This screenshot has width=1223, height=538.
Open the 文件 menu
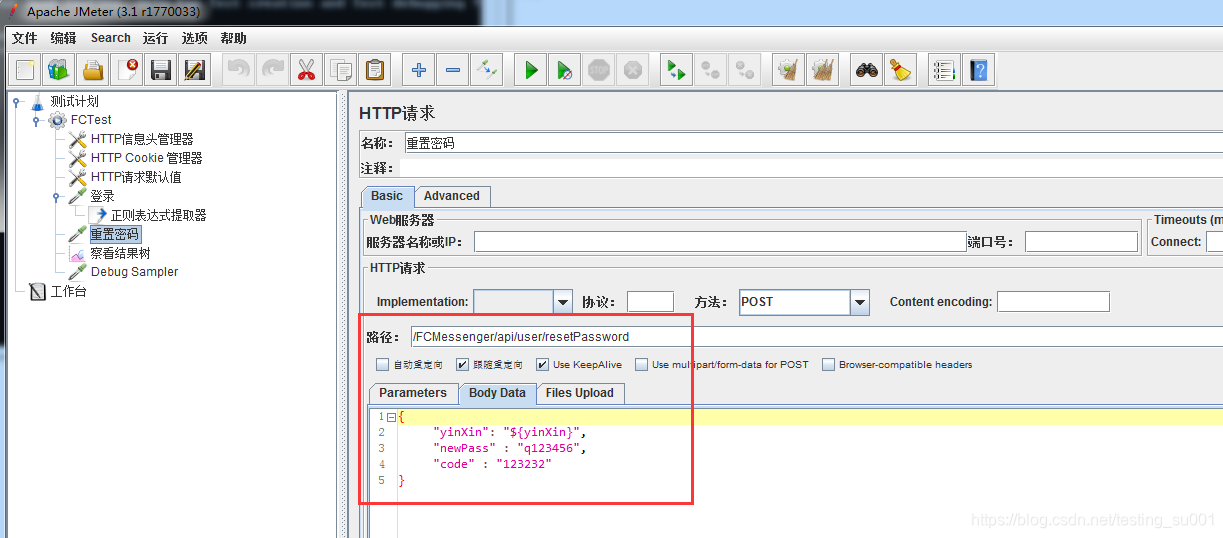click(x=24, y=38)
